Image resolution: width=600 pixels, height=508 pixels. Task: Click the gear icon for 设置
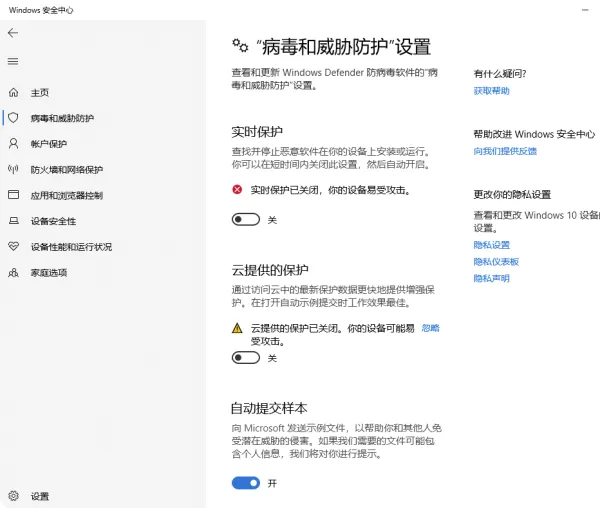[x=13, y=496]
